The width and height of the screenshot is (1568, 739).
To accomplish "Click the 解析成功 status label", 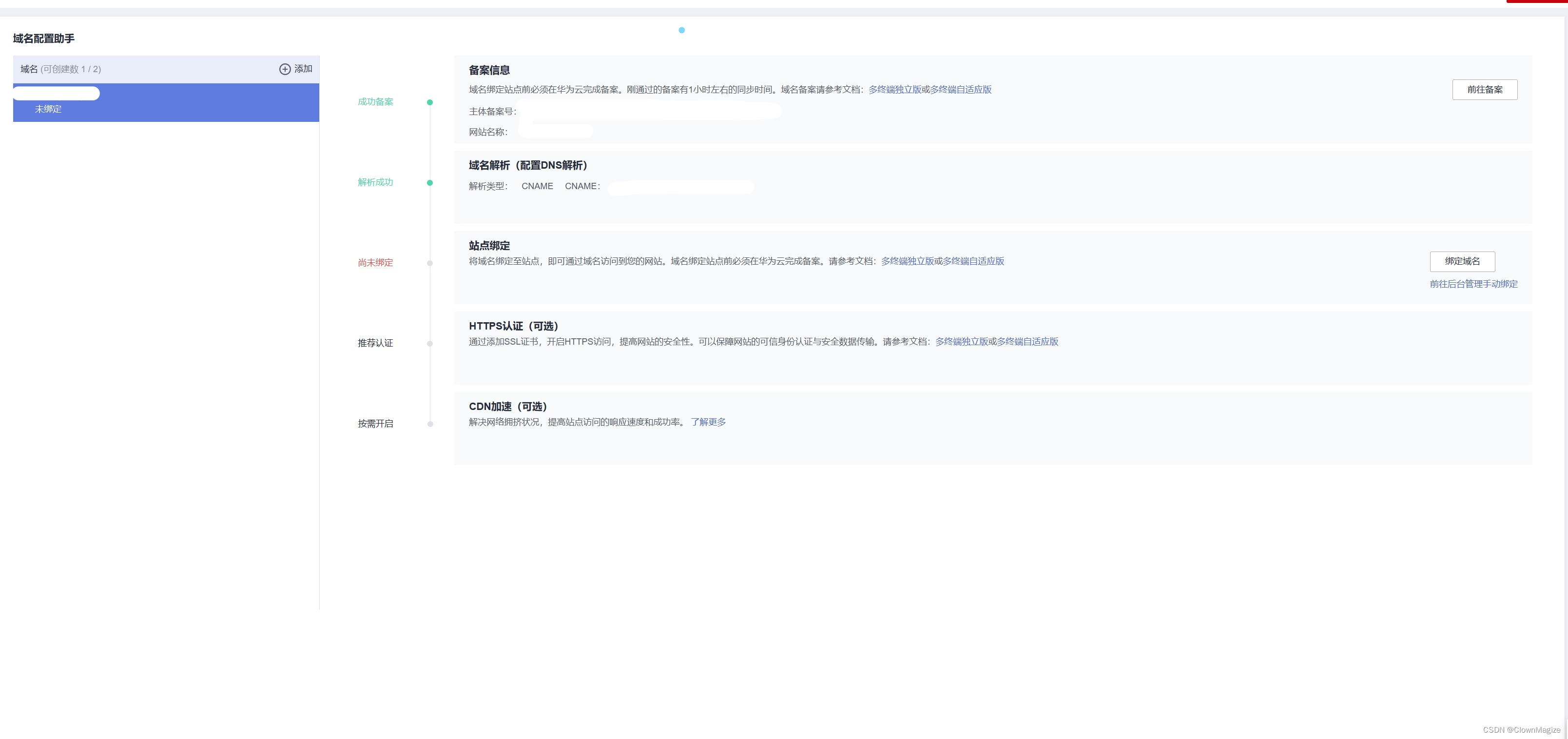I will point(375,182).
